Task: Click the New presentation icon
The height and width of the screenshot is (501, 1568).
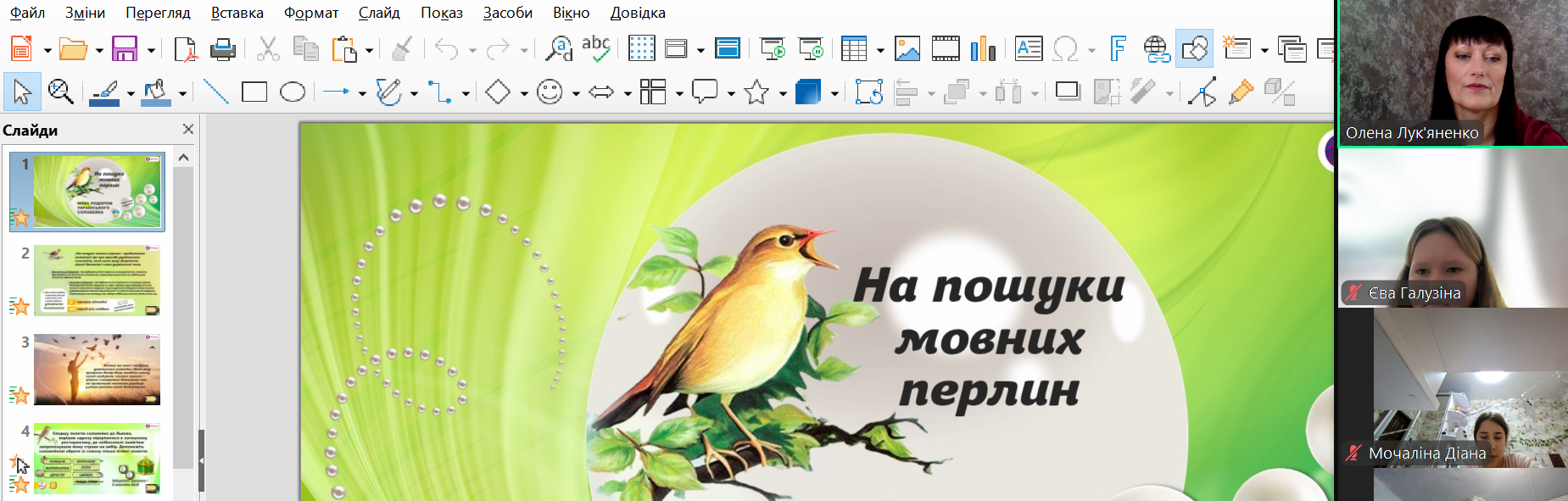Action: point(21,49)
